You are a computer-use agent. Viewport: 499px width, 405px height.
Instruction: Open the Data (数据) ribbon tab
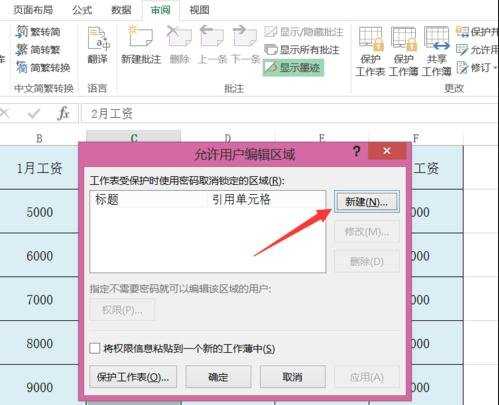[x=121, y=10]
